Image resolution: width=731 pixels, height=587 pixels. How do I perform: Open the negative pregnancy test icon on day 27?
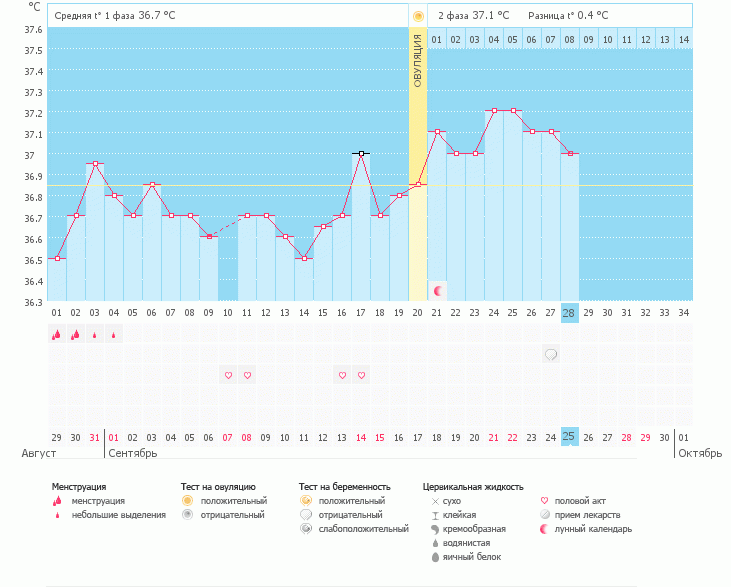pyautogui.click(x=550, y=354)
